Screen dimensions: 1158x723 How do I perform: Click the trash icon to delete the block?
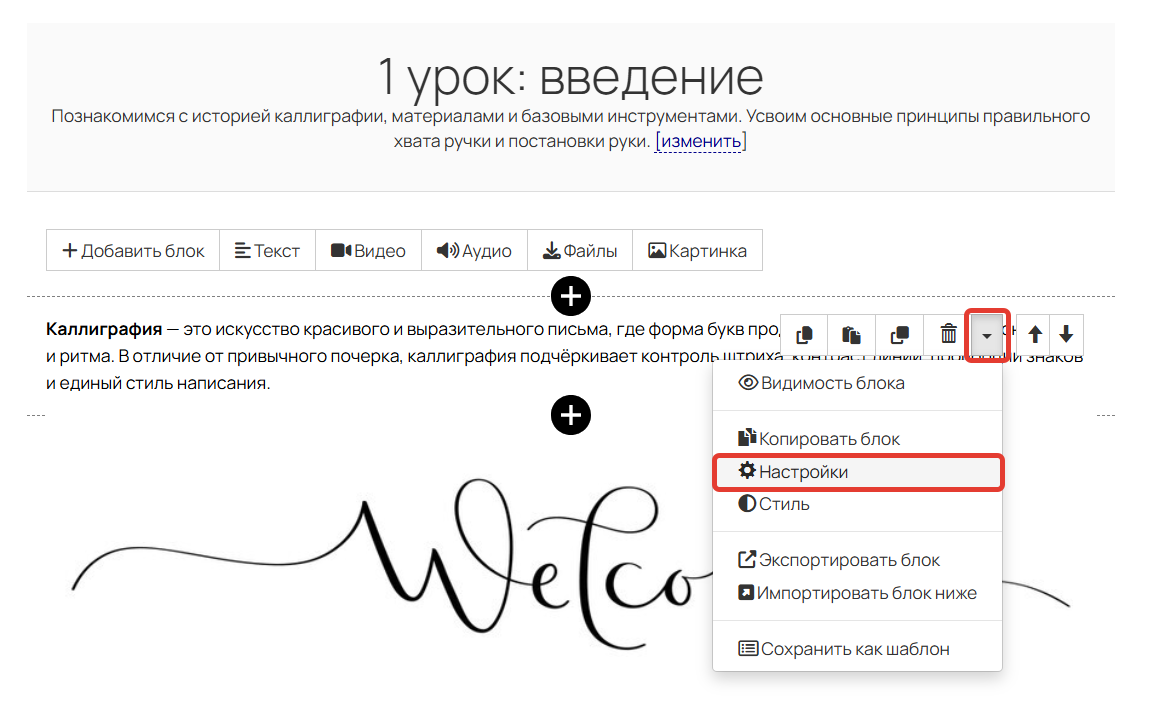(948, 334)
